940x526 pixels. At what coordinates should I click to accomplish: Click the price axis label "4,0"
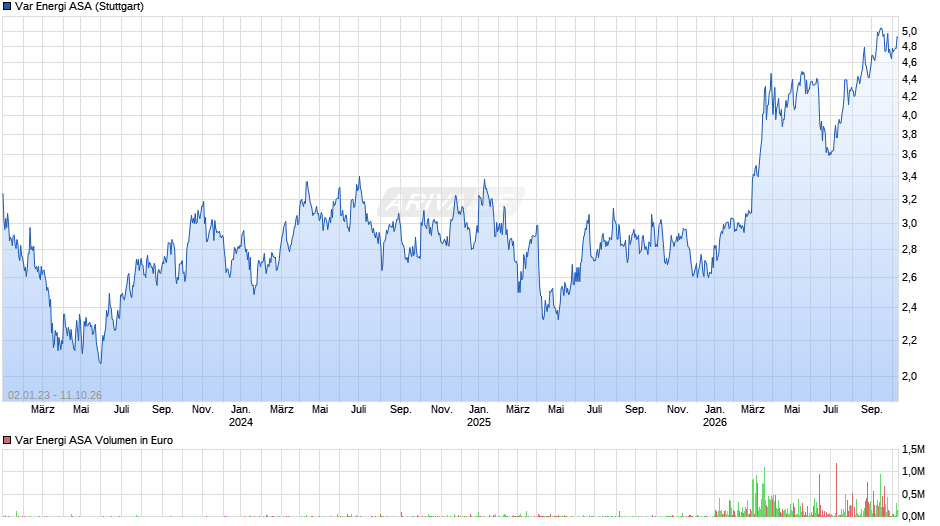[909, 115]
